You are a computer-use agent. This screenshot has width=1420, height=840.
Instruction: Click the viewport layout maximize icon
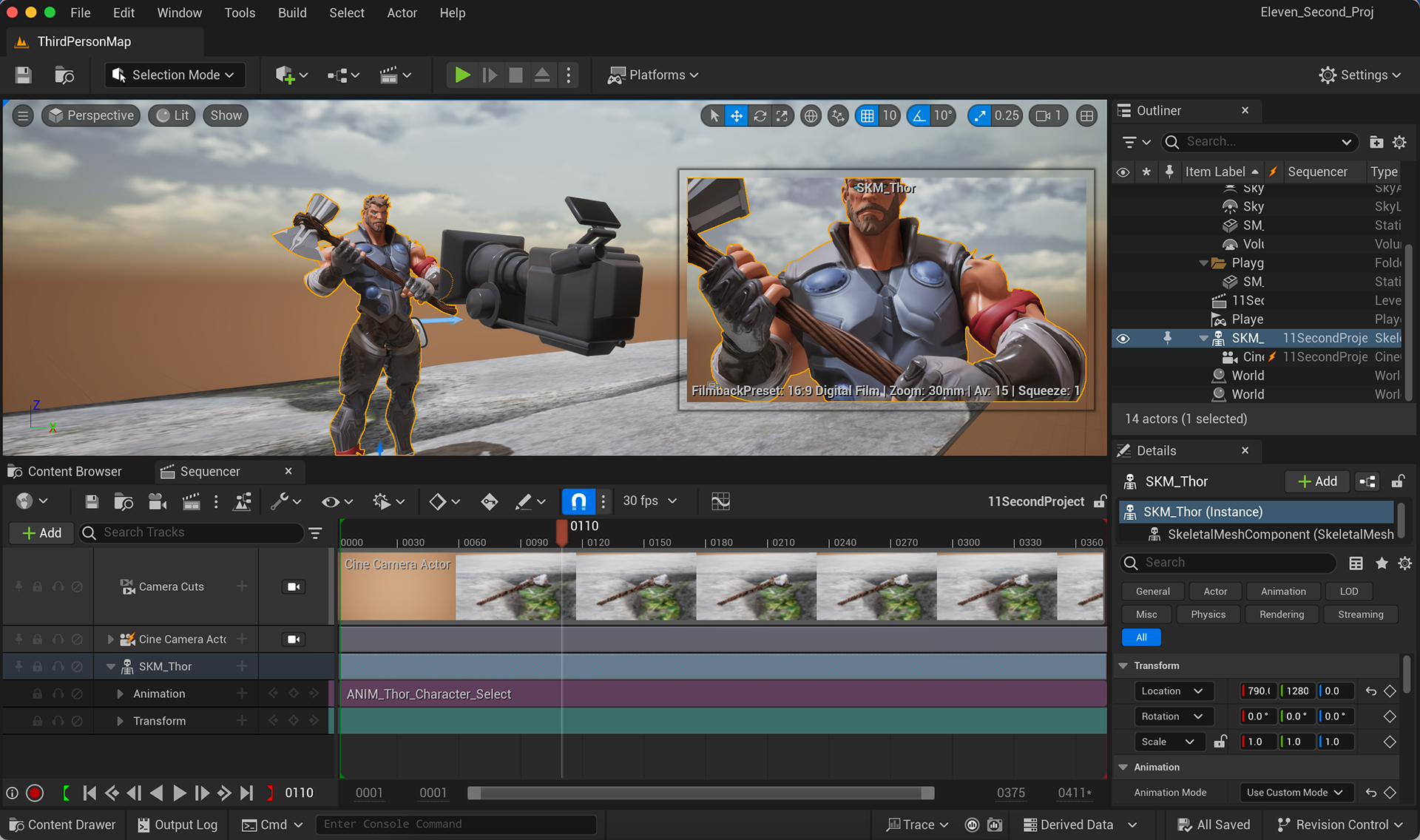(x=1086, y=115)
